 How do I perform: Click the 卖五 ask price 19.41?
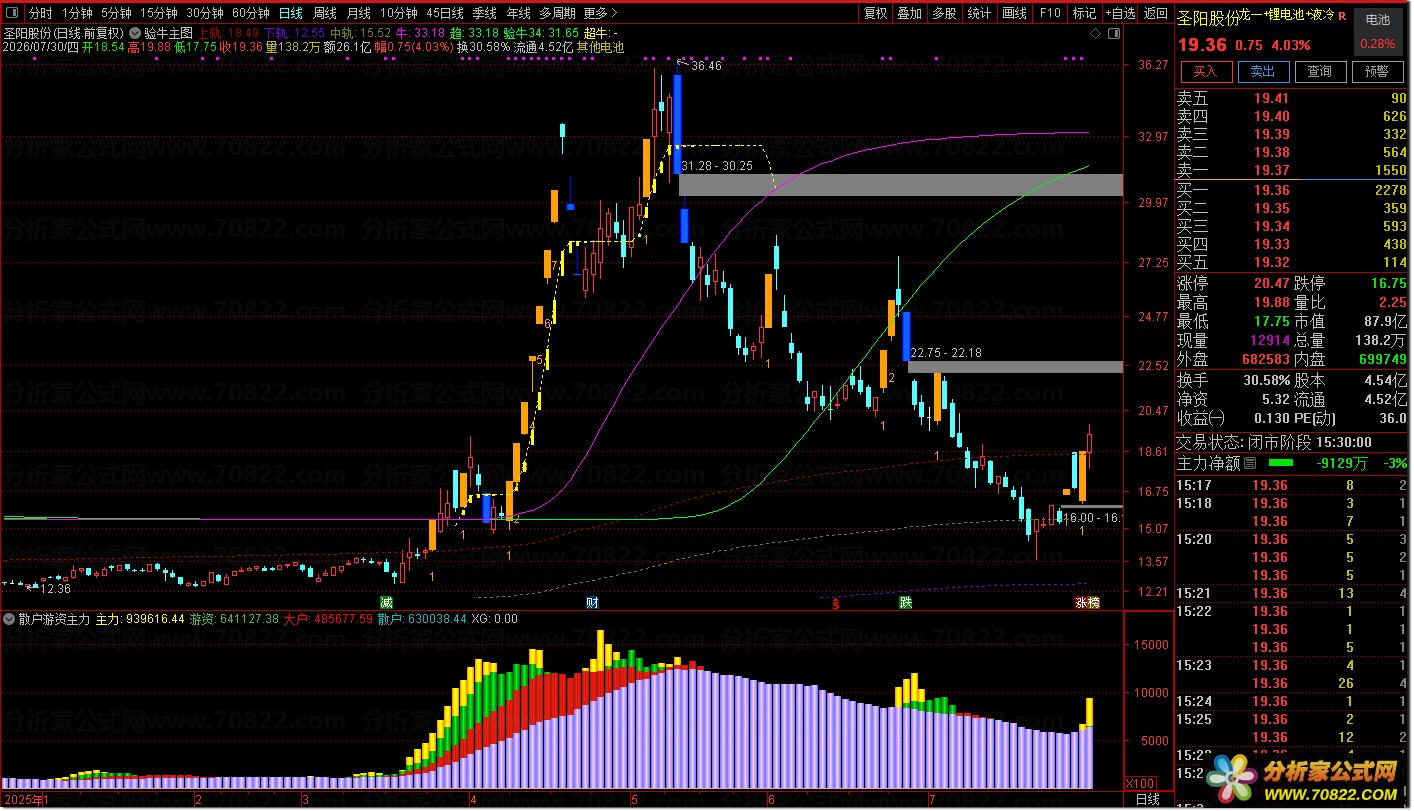point(1270,98)
